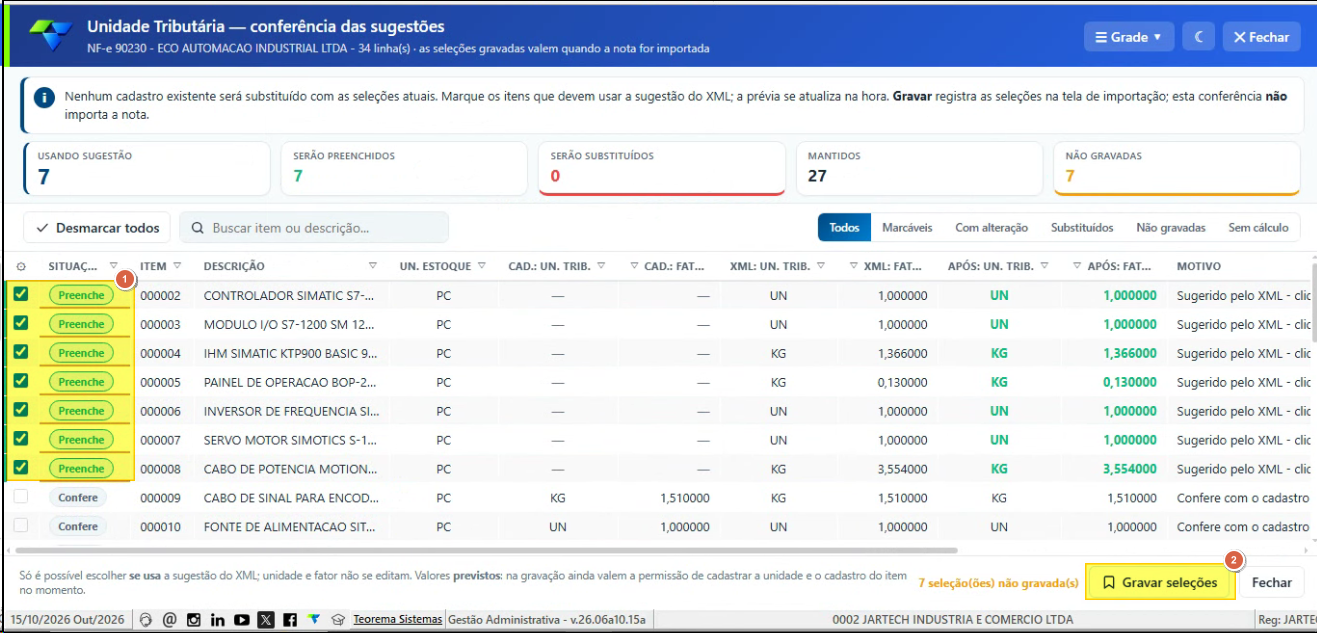The width and height of the screenshot is (1317, 633).
Task: Open filter for APÓS: UN. TRIB. column
Action: [1044, 266]
